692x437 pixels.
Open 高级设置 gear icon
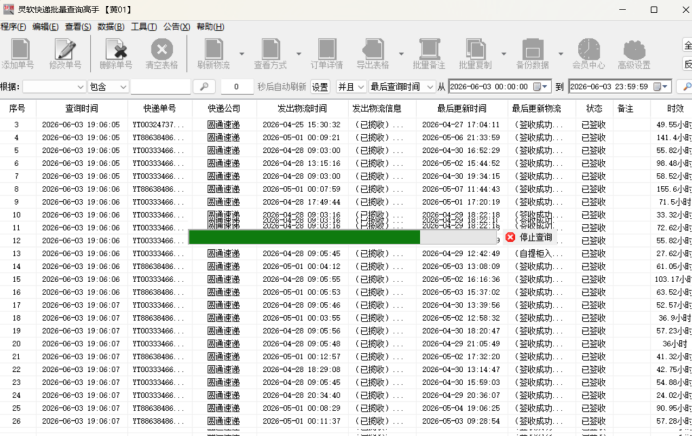pyautogui.click(x=634, y=50)
